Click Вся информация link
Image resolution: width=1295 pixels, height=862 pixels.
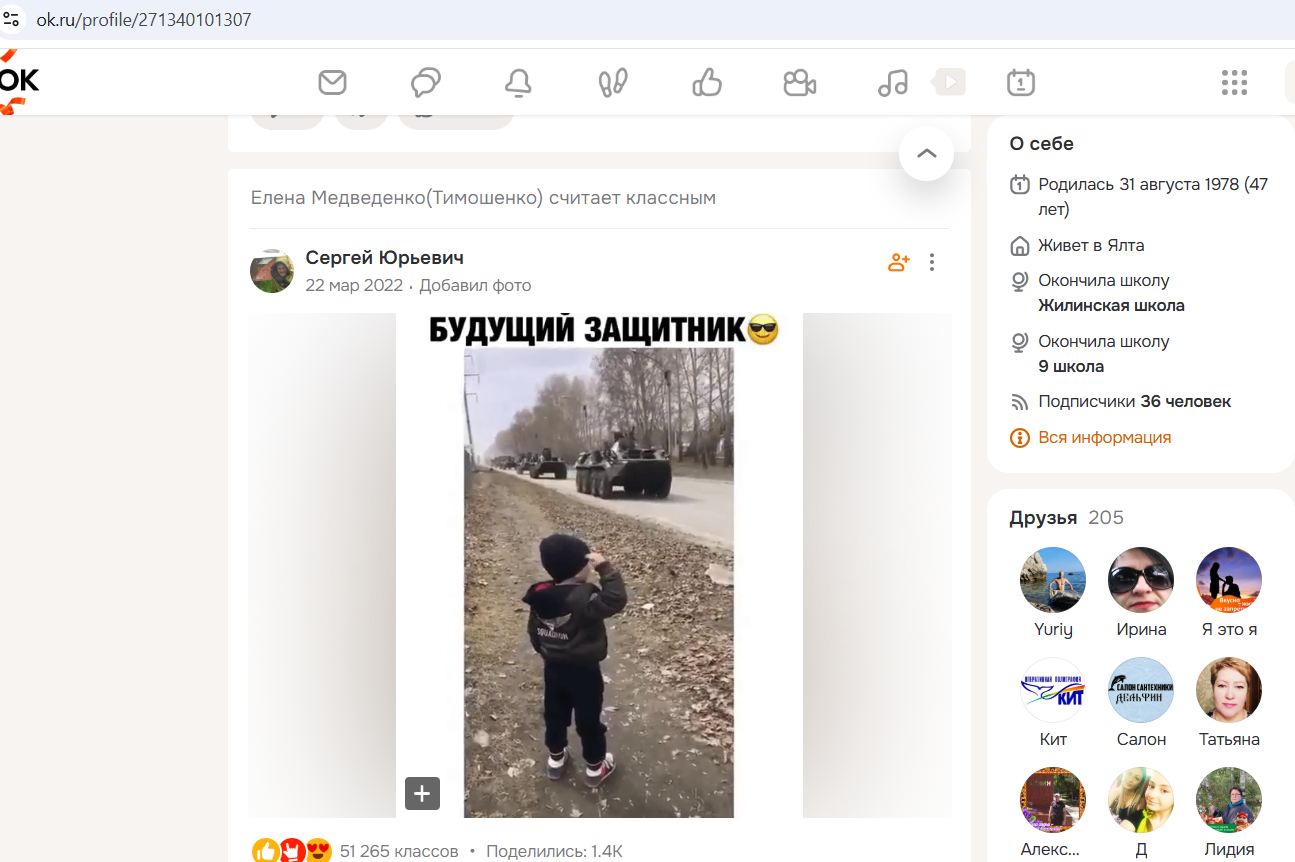coord(1104,437)
